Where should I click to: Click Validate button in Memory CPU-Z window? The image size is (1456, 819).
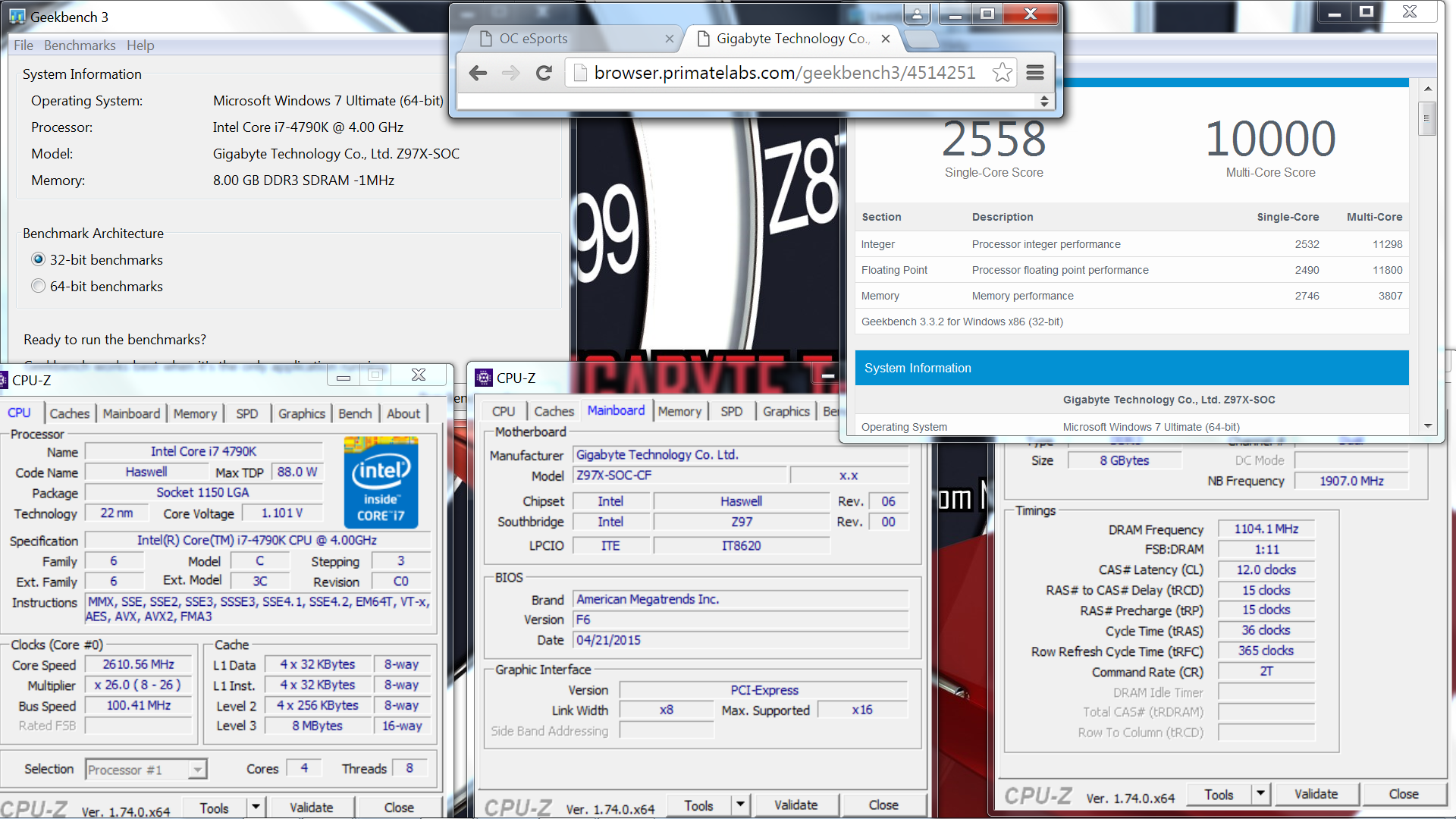pyautogui.click(x=1316, y=795)
